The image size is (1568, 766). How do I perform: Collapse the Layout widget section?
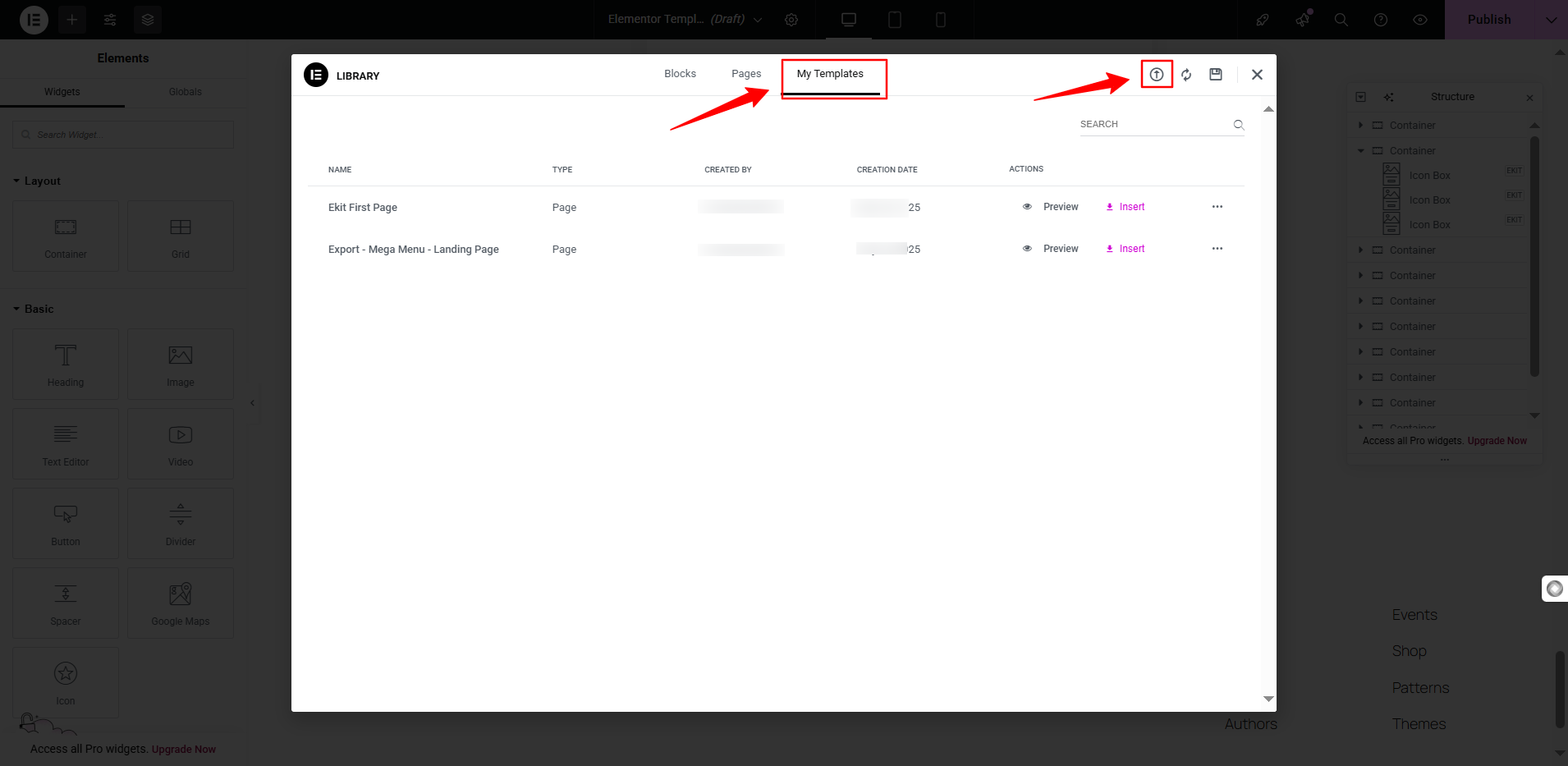click(x=37, y=181)
